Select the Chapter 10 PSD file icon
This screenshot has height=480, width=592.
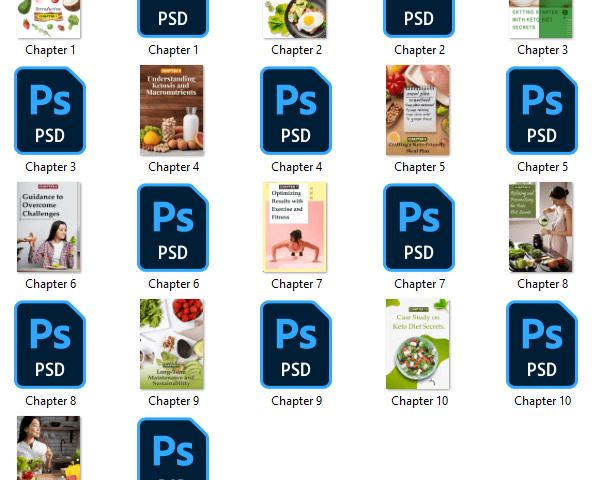click(x=542, y=344)
